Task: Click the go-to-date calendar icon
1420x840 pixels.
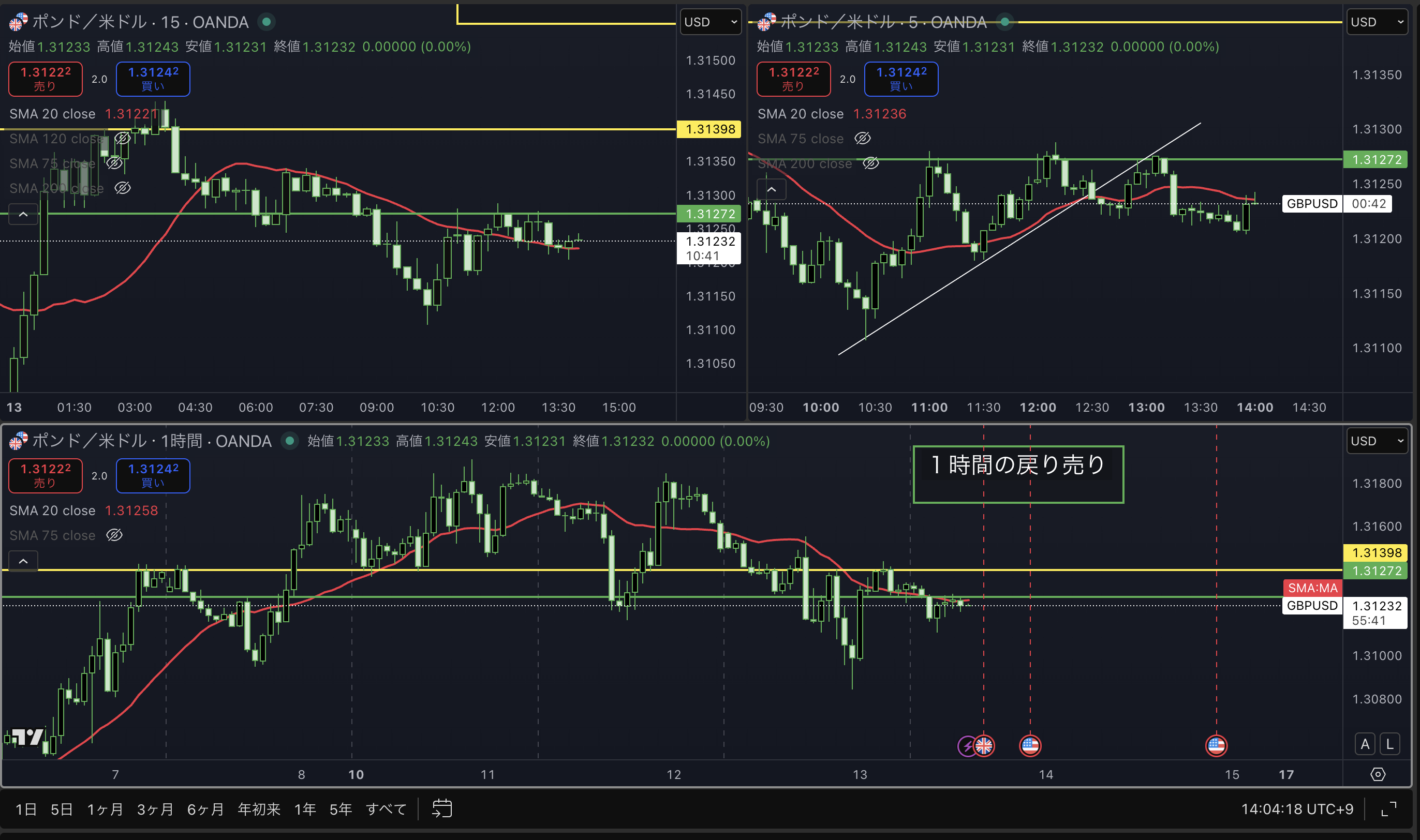Action: (x=441, y=808)
